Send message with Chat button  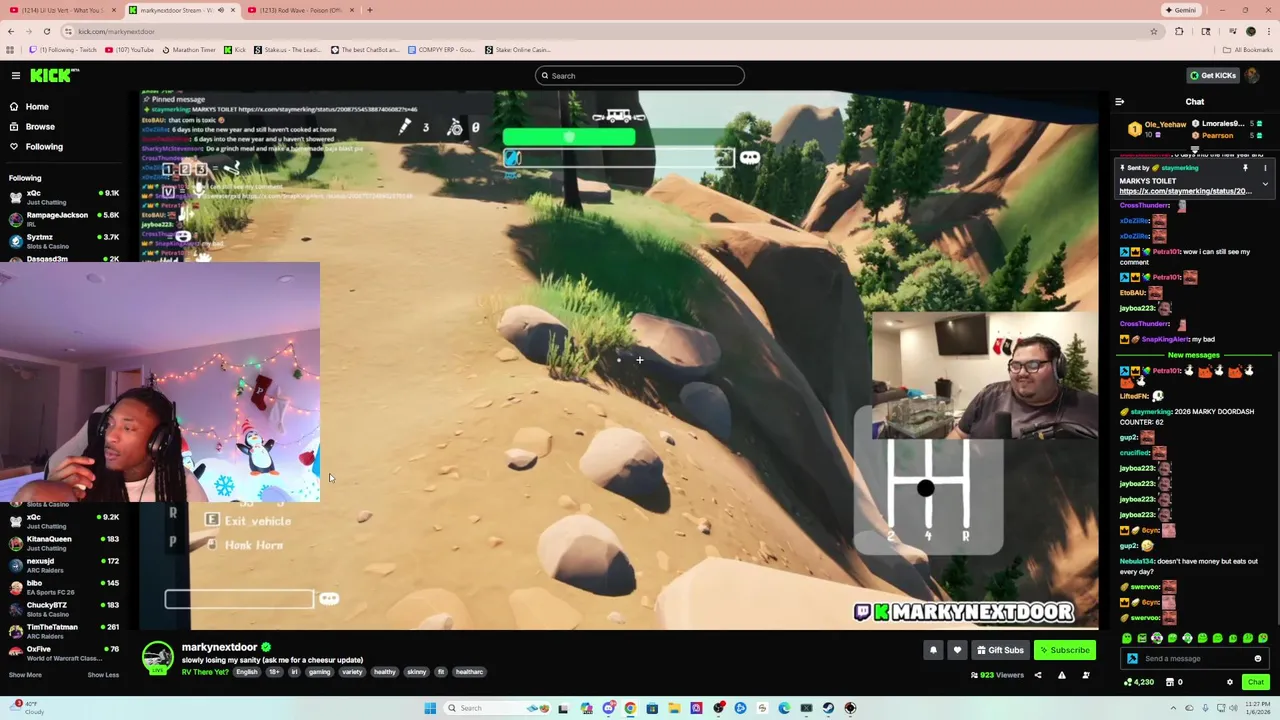click(1256, 682)
